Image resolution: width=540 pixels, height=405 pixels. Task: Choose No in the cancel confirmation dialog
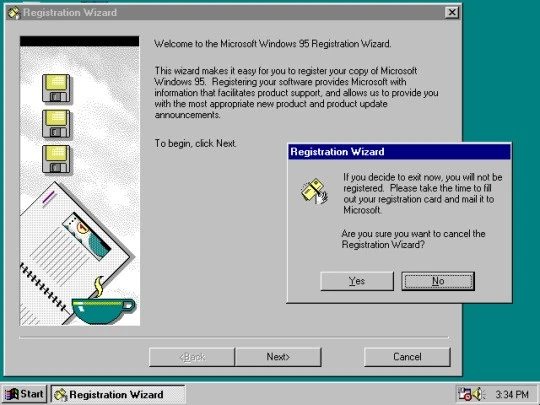pos(438,281)
